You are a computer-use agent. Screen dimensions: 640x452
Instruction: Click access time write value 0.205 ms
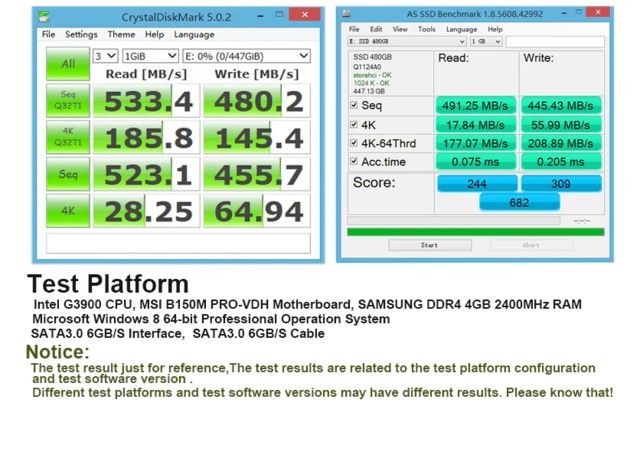tap(561, 162)
